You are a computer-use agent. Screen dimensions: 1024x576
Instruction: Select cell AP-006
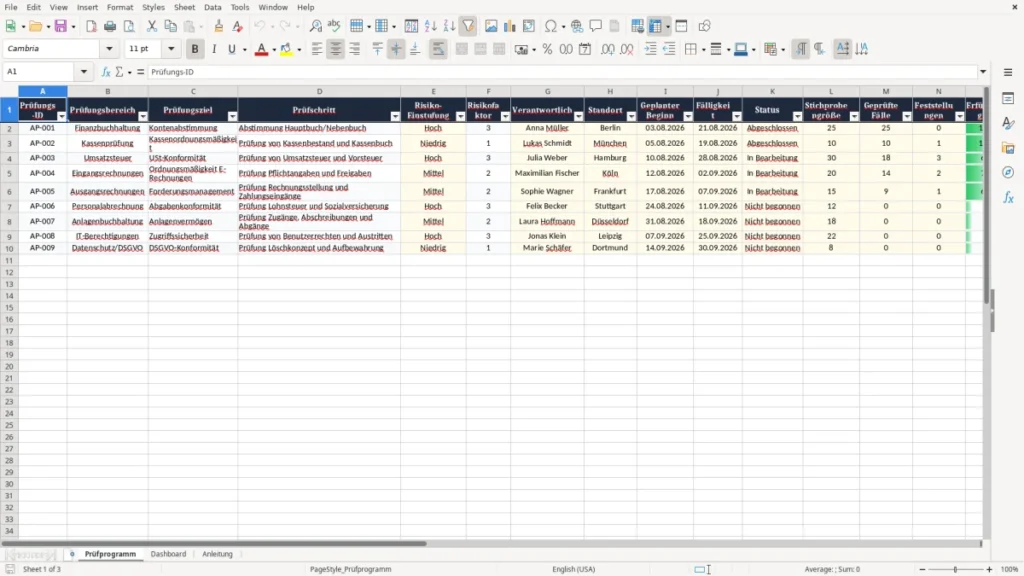coord(42,206)
